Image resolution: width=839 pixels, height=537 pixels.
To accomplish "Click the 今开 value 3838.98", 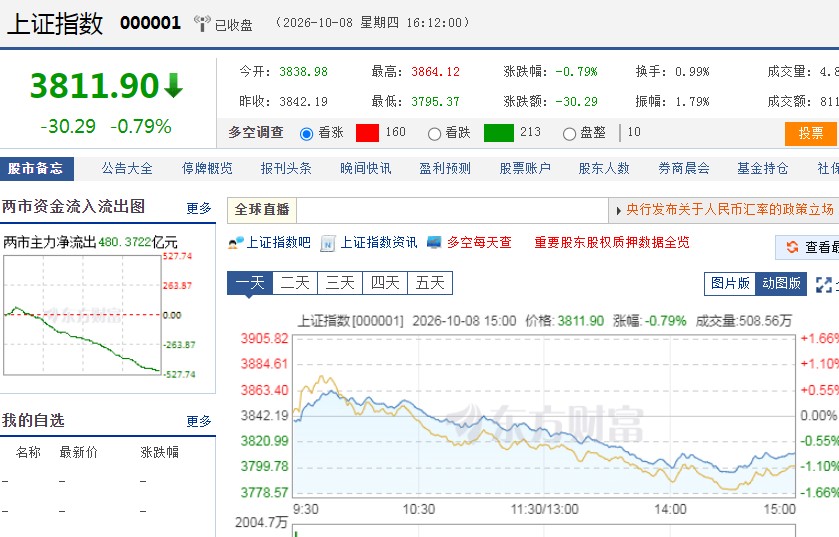I will 303,72.
